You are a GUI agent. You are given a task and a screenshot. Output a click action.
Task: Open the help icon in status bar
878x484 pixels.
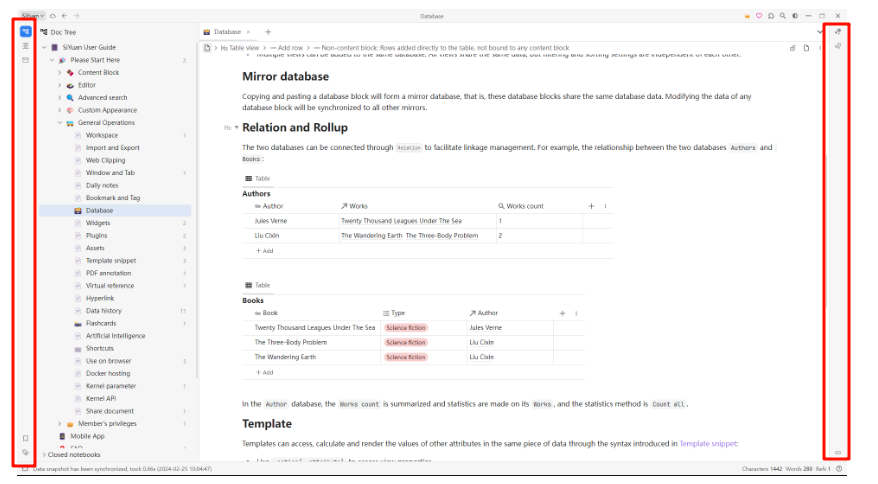(839, 469)
